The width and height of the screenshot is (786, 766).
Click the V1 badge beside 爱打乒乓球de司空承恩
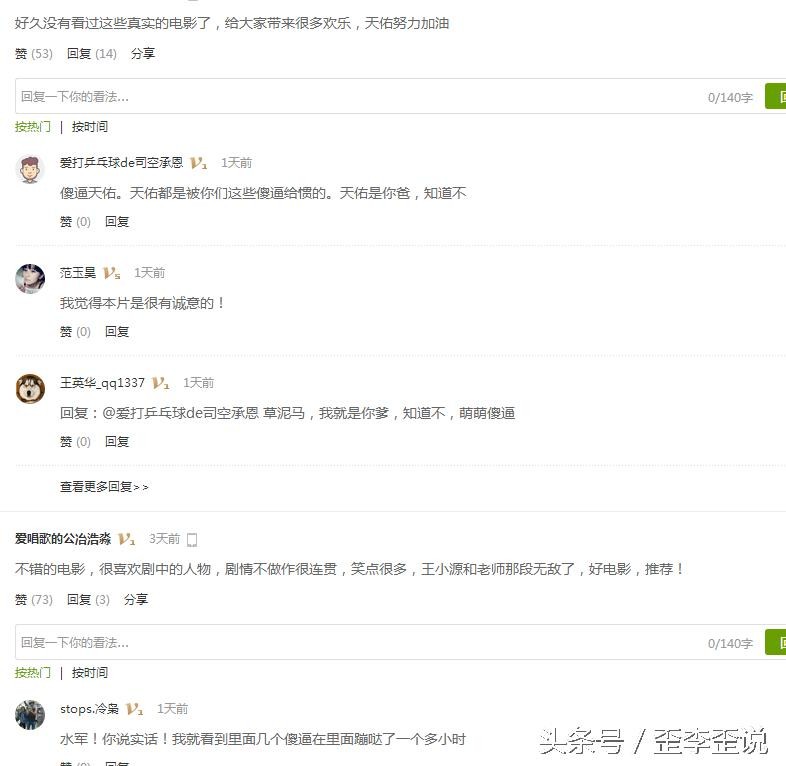tap(199, 163)
